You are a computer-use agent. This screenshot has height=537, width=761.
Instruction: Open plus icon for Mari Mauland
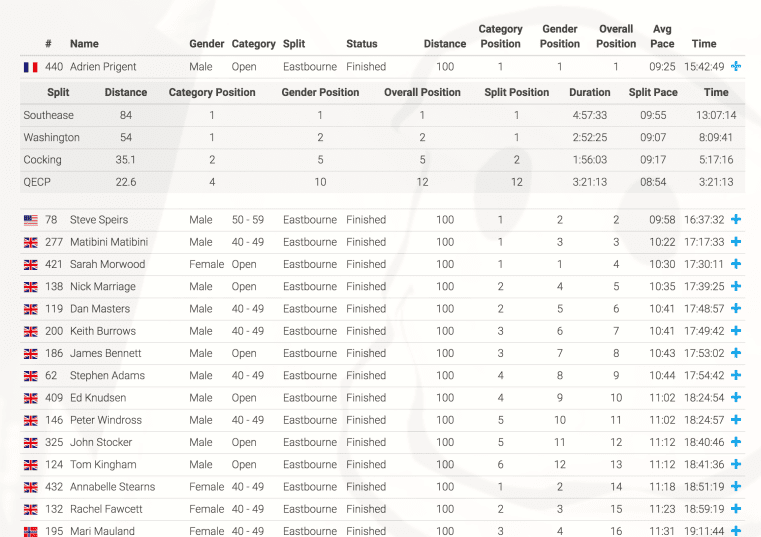coord(736,531)
